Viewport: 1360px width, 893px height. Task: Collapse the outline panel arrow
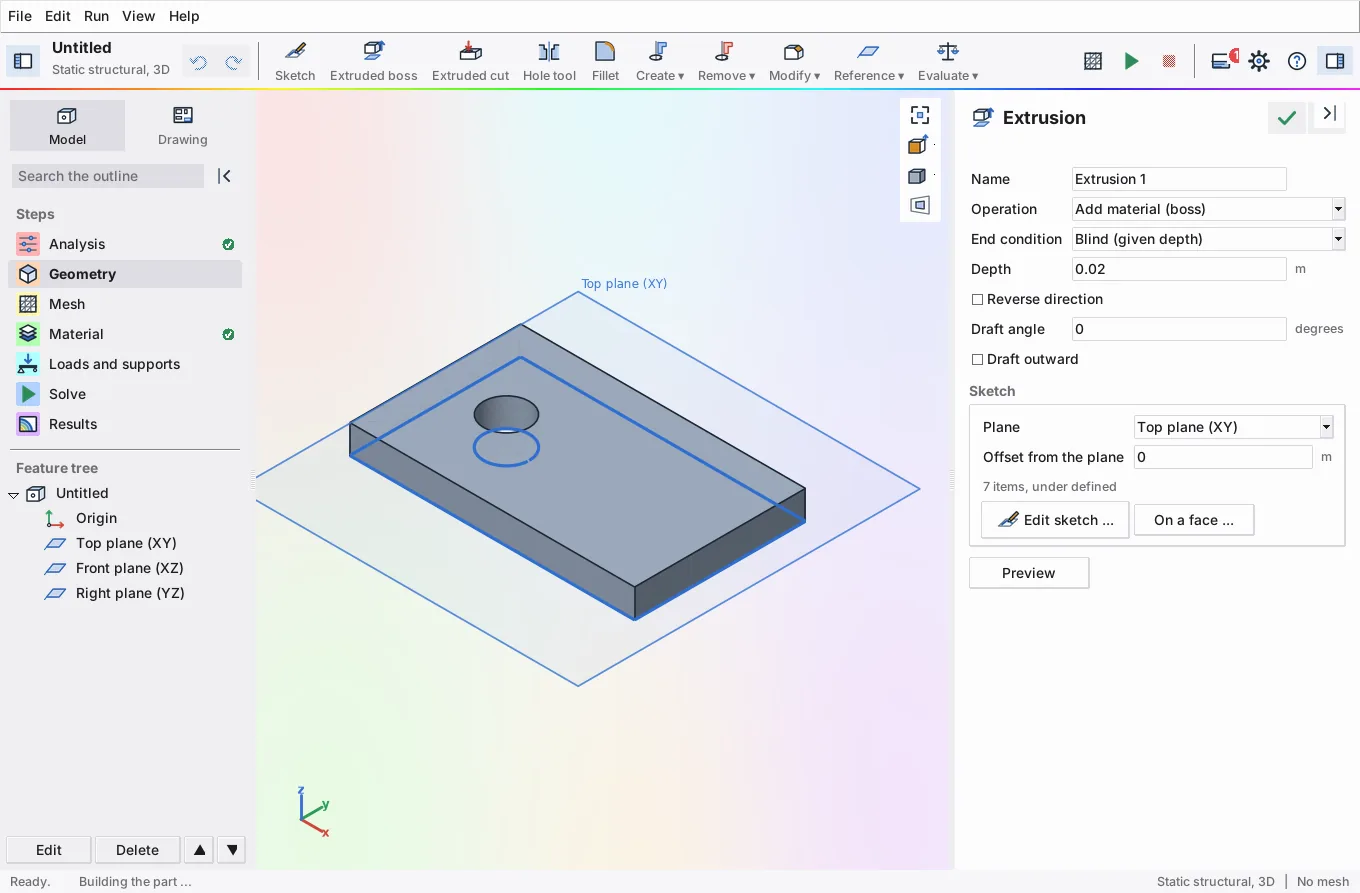[225, 176]
